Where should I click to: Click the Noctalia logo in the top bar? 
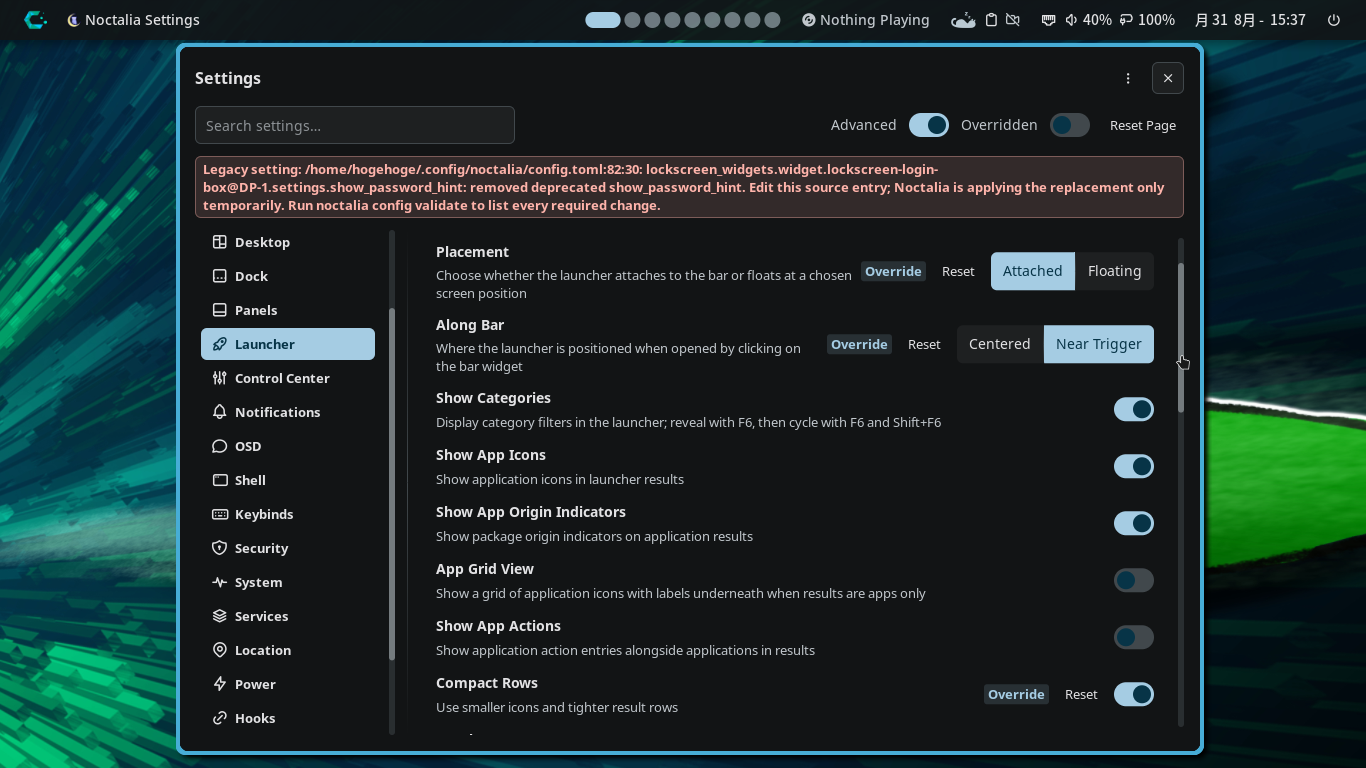pyautogui.click(x=35, y=20)
